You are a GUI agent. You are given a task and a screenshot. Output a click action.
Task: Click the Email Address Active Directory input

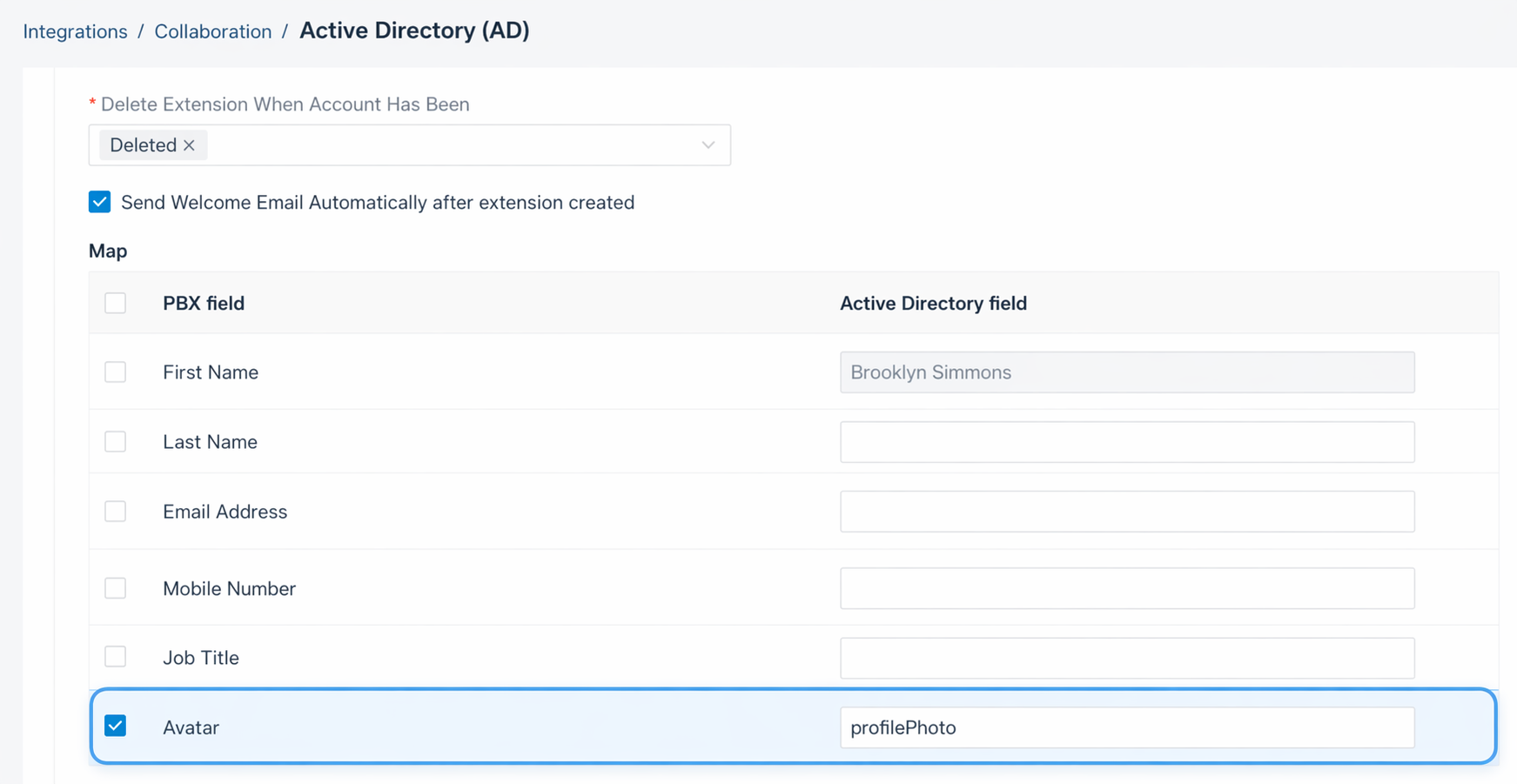pos(1126,512)
